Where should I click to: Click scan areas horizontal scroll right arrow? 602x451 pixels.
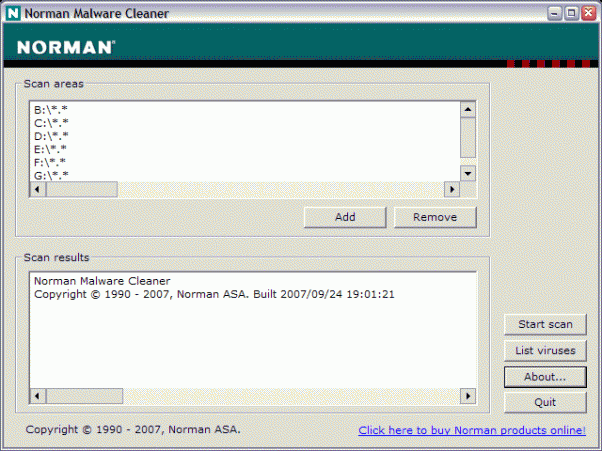452,190
